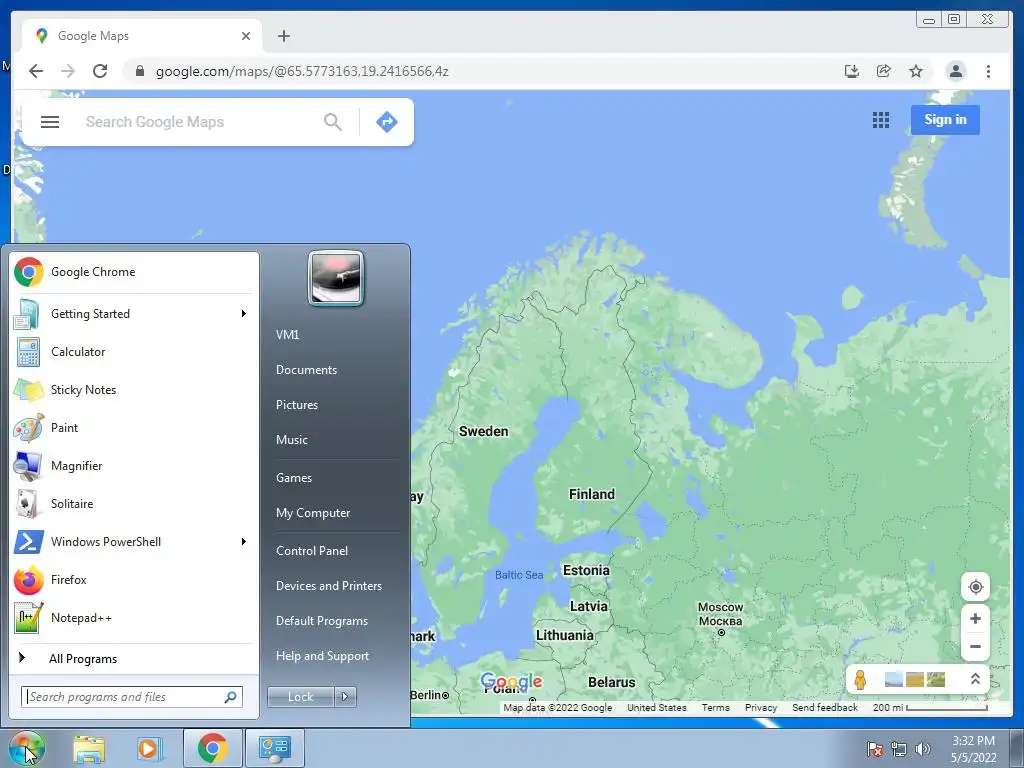Show your location on the map
Screen dimensions: 1024x768
tap(975, 587)
